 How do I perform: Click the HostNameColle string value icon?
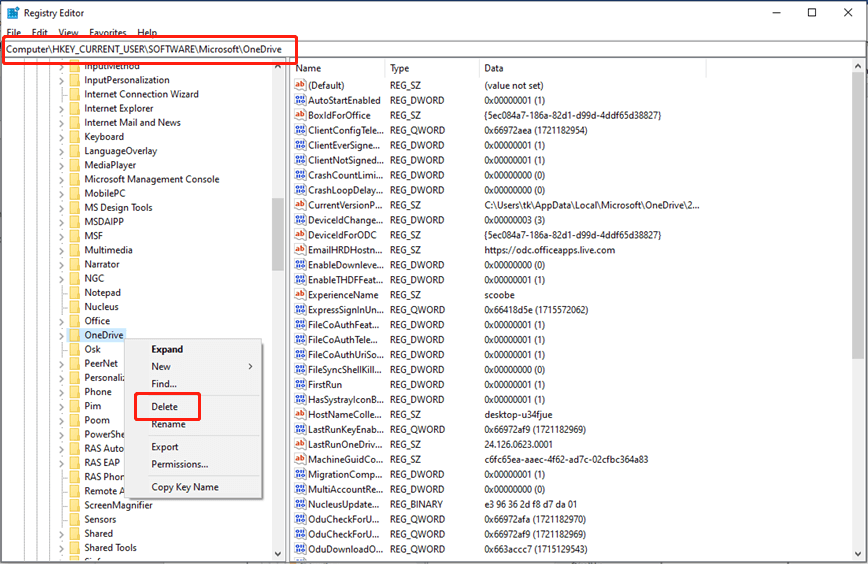[300, 414]
